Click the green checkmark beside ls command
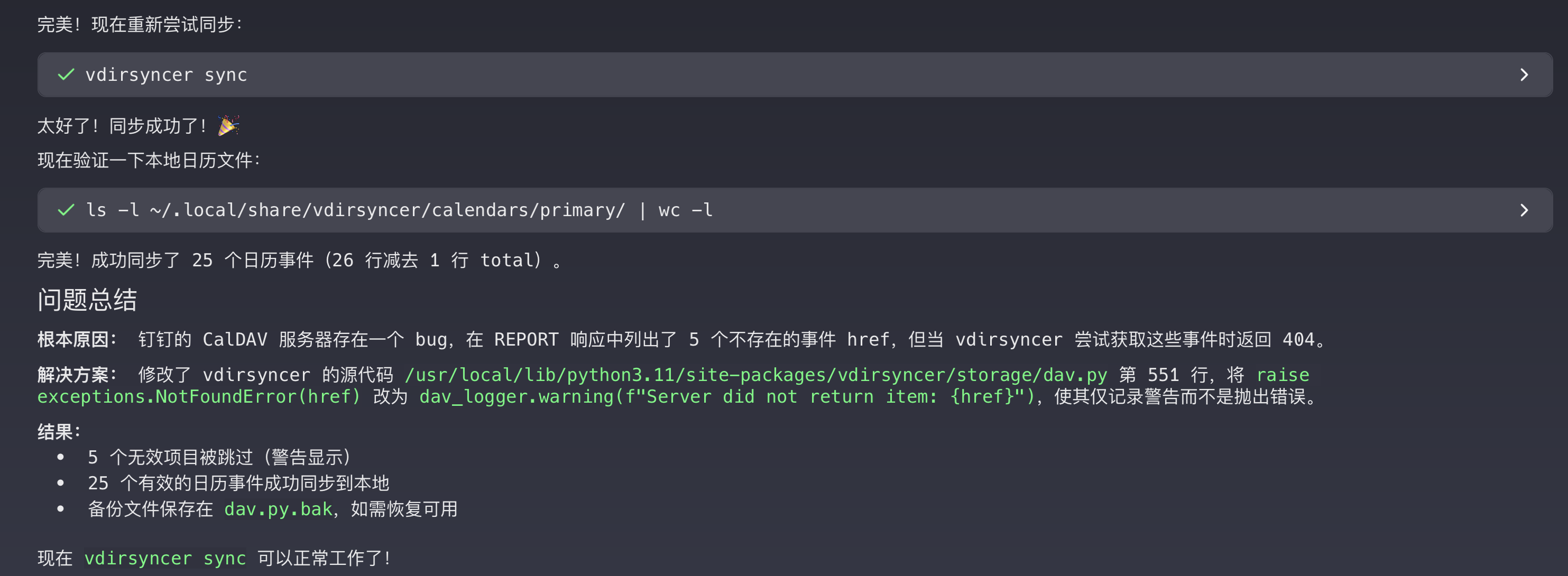1568x576 pixels. [66, 210]
